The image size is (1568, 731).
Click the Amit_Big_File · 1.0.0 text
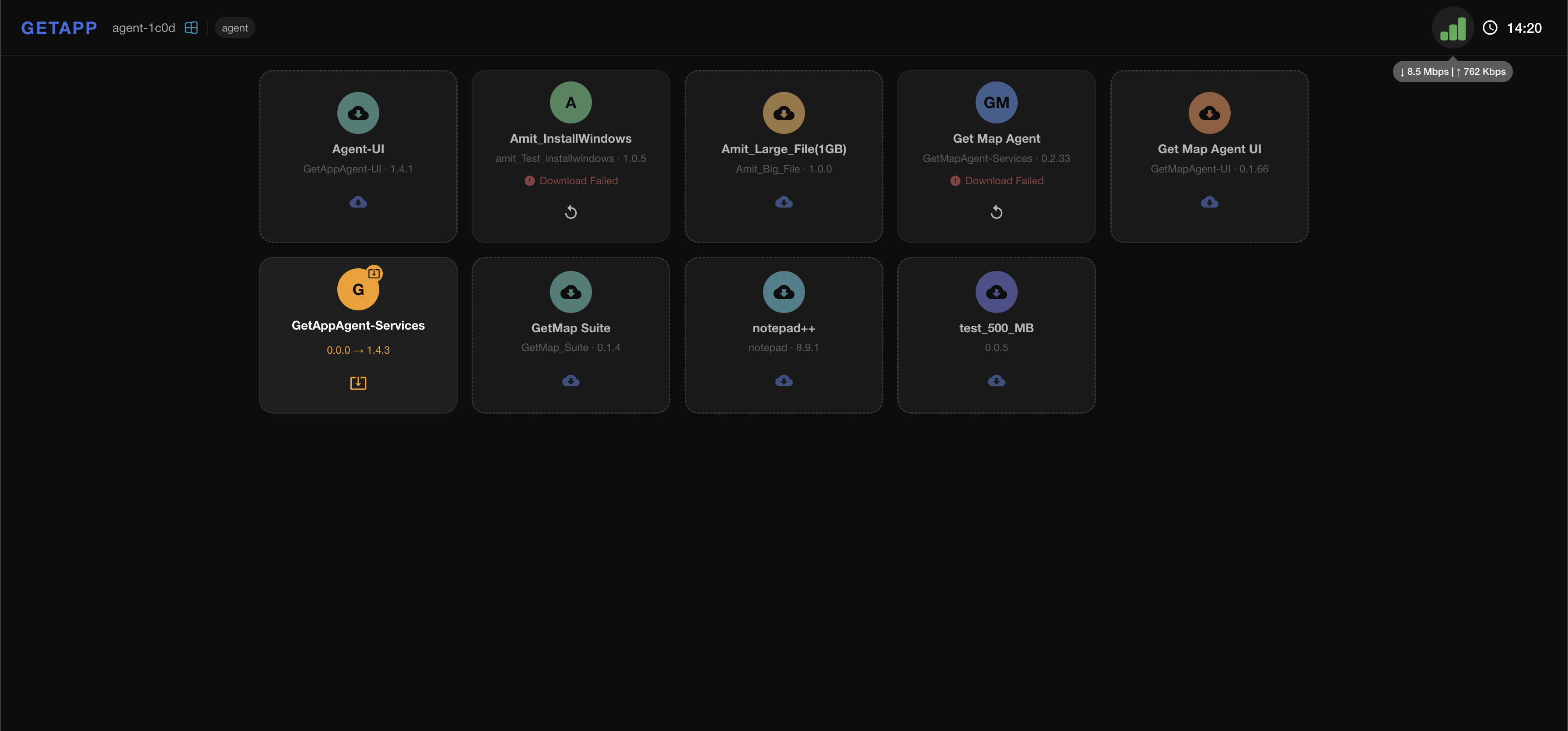(x=784, y=169)
